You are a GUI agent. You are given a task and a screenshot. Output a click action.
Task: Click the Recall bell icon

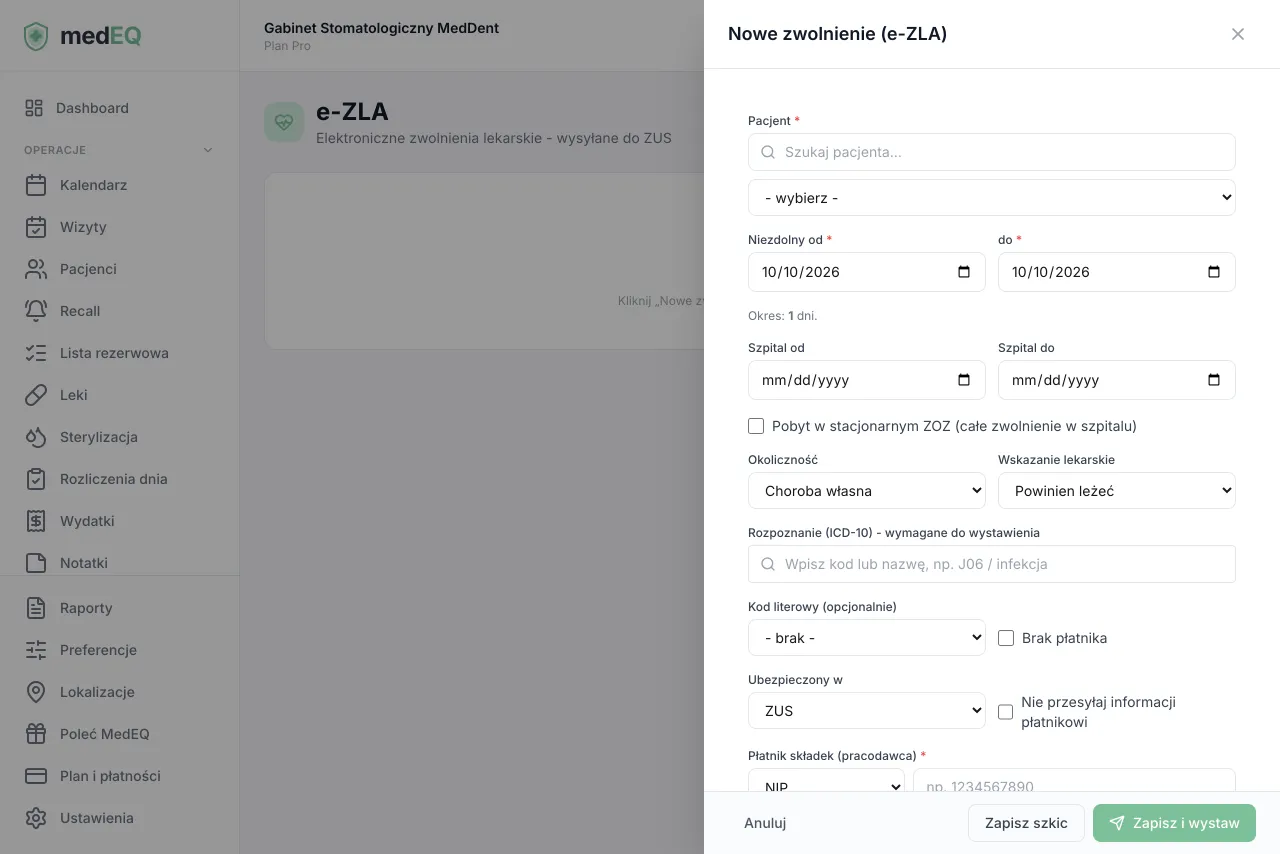[x=36, y=311]
